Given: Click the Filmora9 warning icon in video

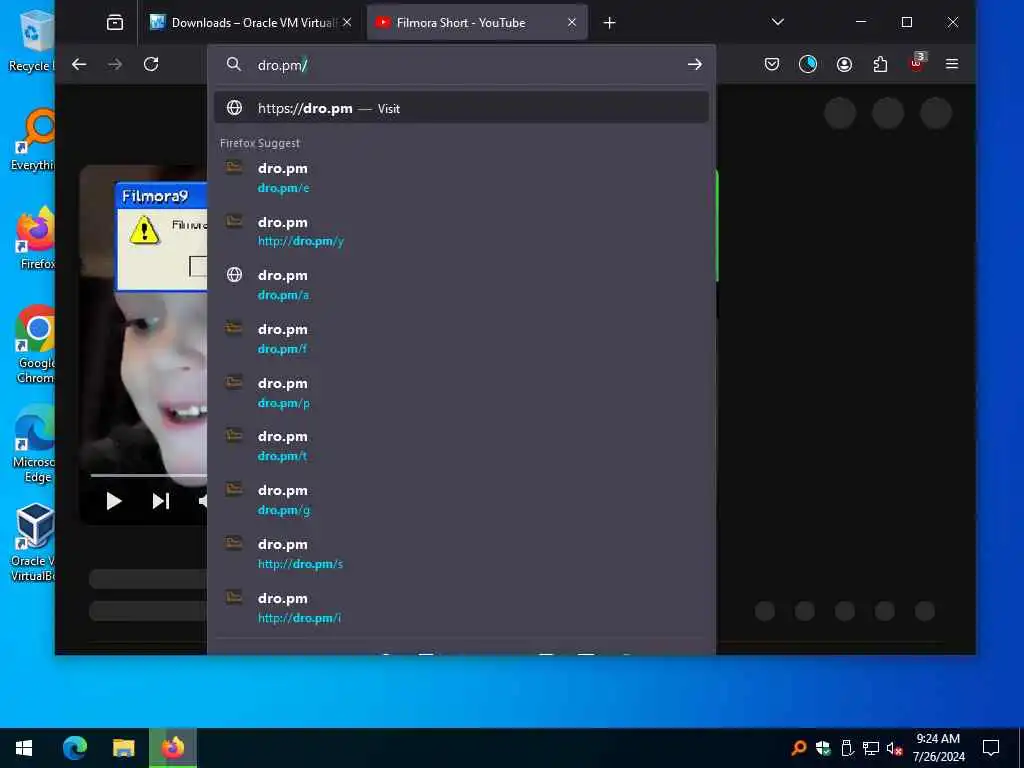Looking at the screenshot, I should [144, 230].
